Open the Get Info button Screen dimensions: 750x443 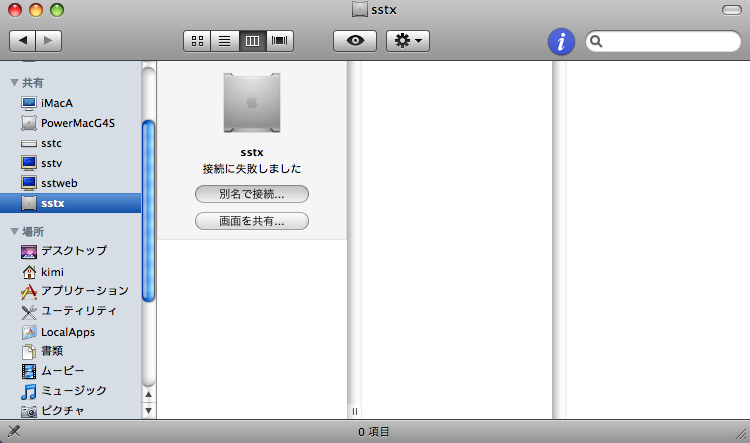click(561, 41)
